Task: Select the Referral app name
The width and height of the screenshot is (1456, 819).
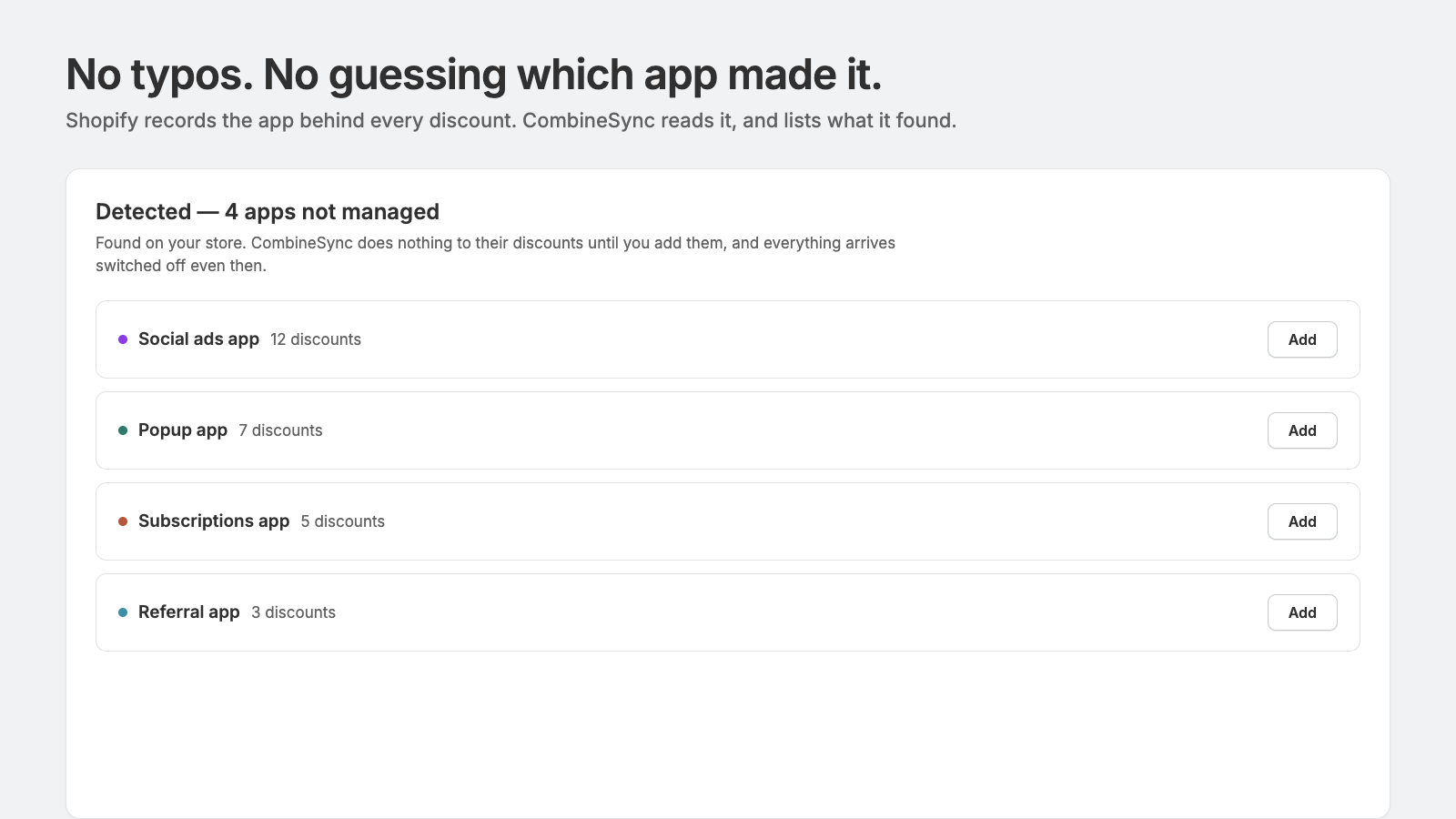Action: point(189,612)
